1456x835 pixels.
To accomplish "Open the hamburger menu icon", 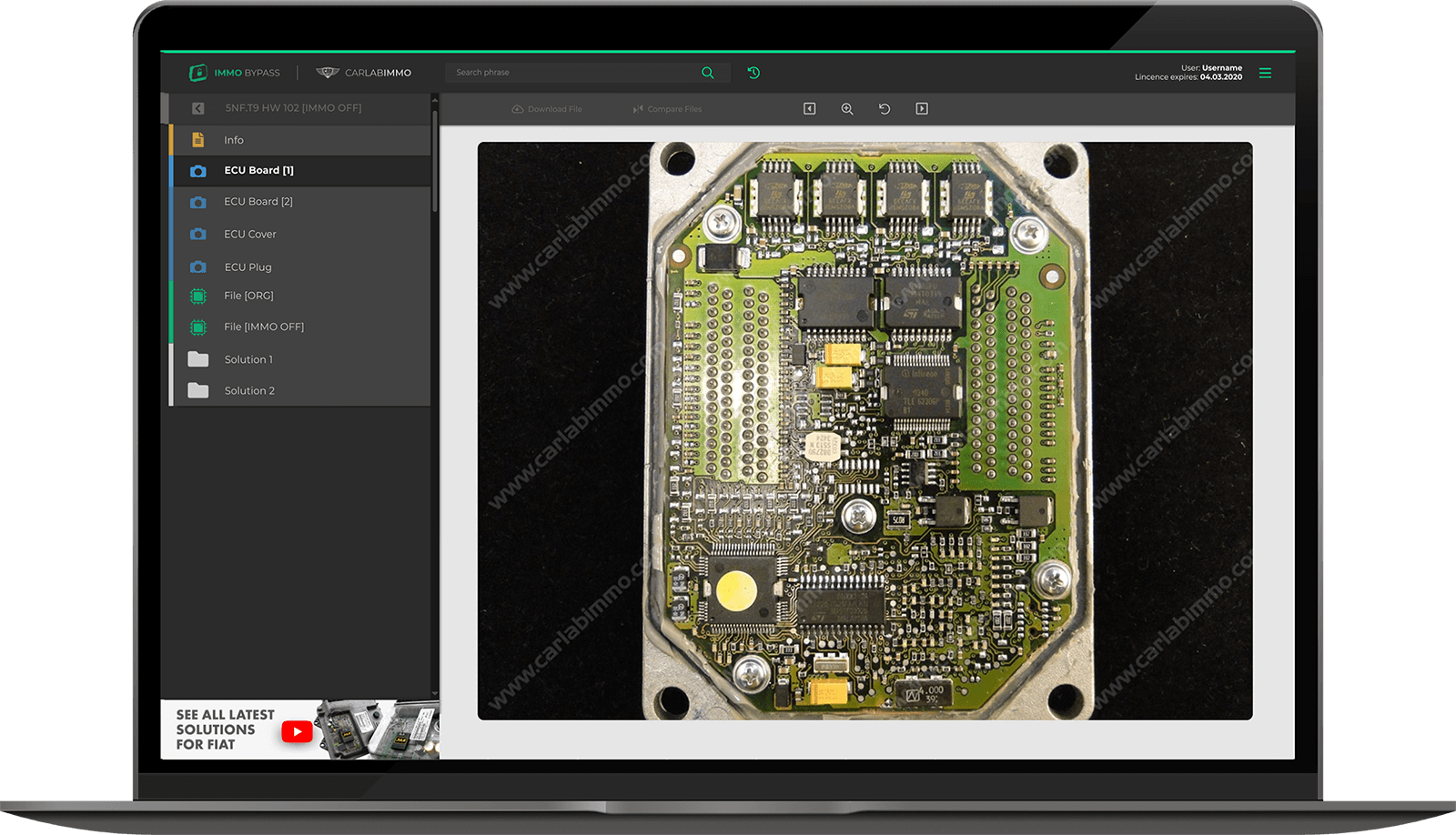I will click(x=1265, y=73).
